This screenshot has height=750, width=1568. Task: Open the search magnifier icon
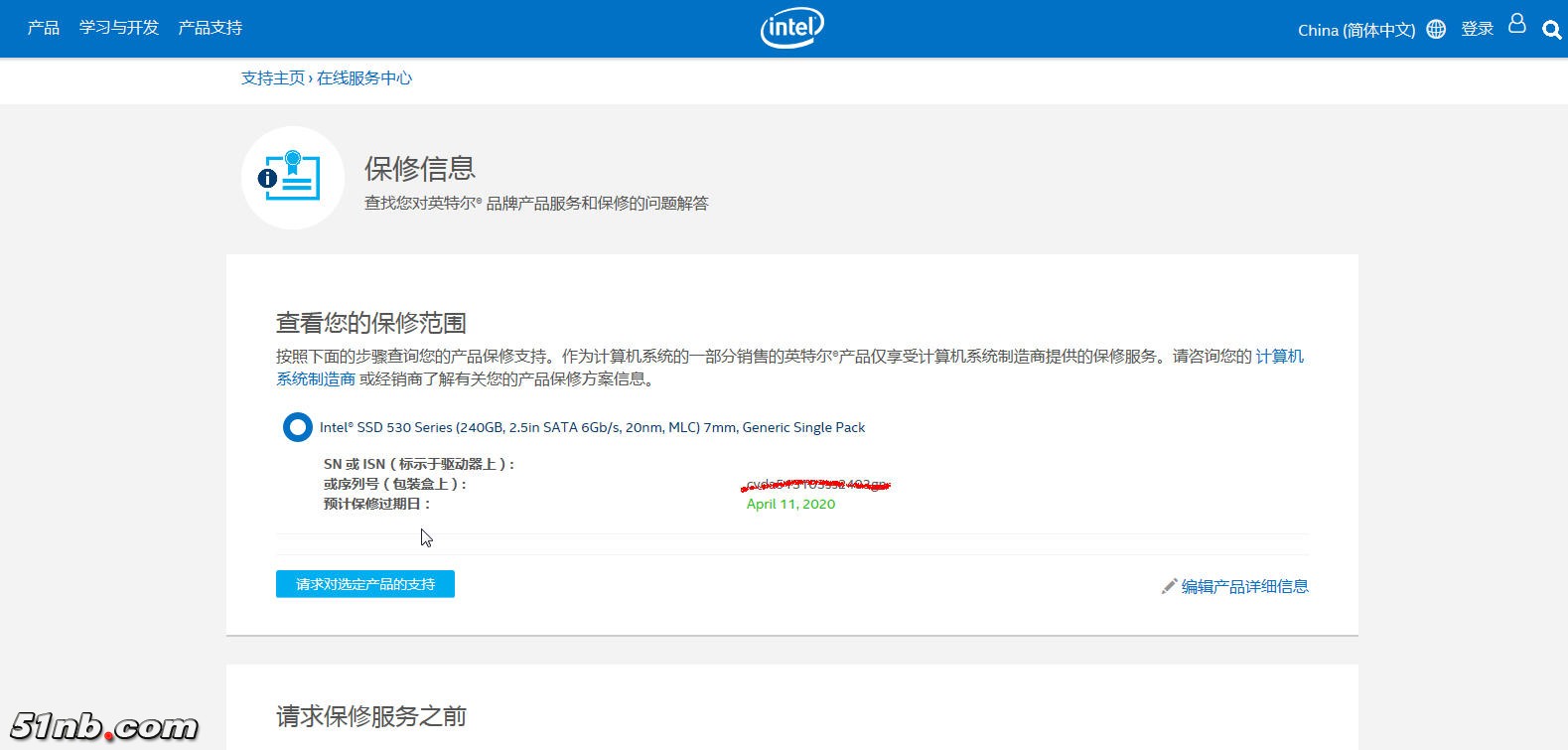pos(1551,30)
